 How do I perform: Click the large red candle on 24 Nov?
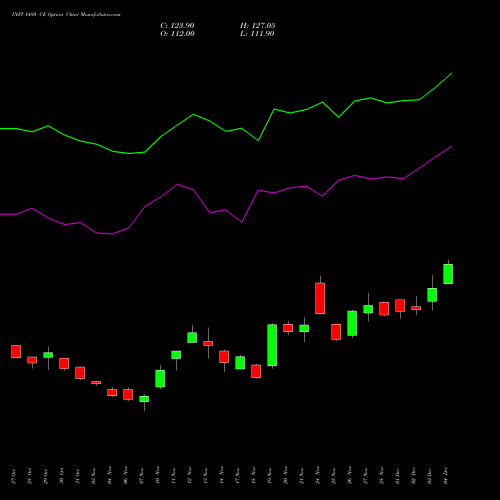tap(320, 298)
